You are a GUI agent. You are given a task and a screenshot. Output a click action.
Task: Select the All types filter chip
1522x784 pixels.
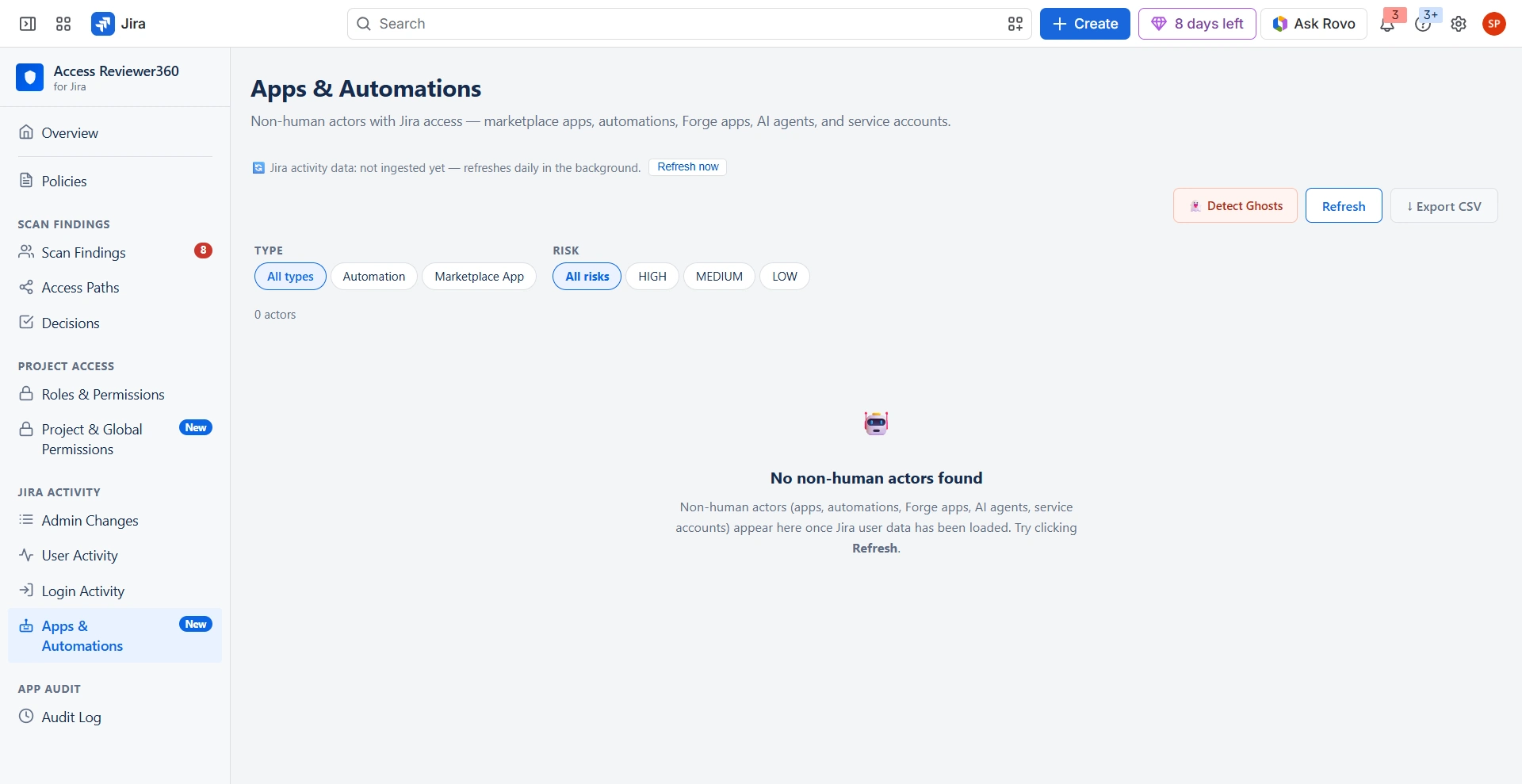click(290, 276)
